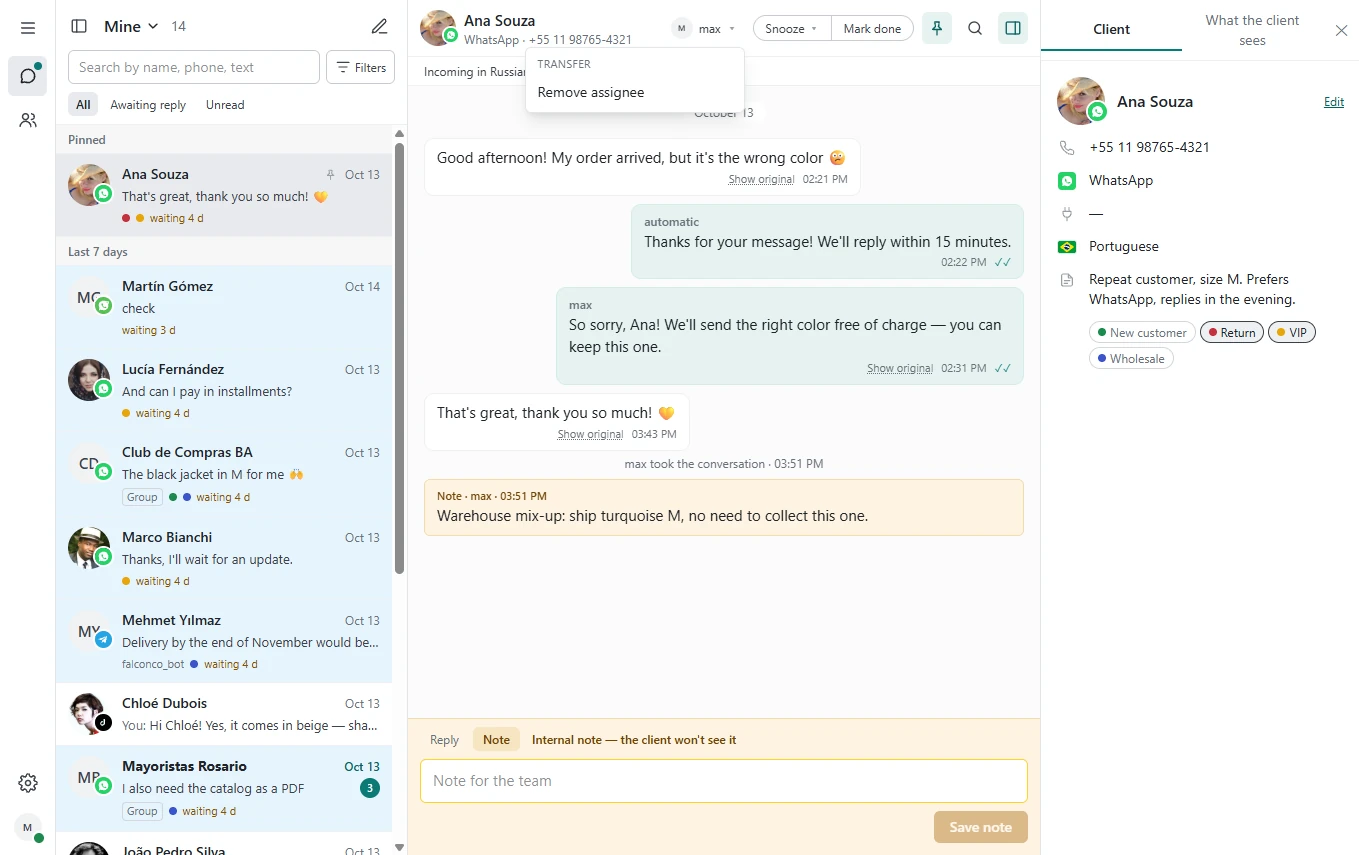
Task: Open the contacts people icon in sidebar
Action: tap(28, 120)
